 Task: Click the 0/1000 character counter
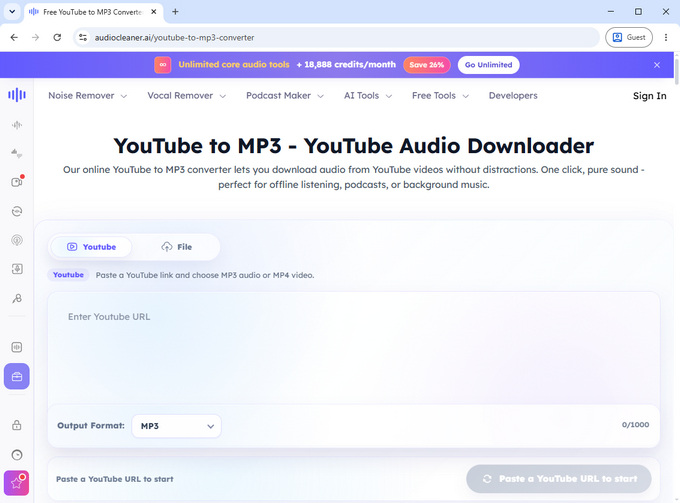point(635,425)
